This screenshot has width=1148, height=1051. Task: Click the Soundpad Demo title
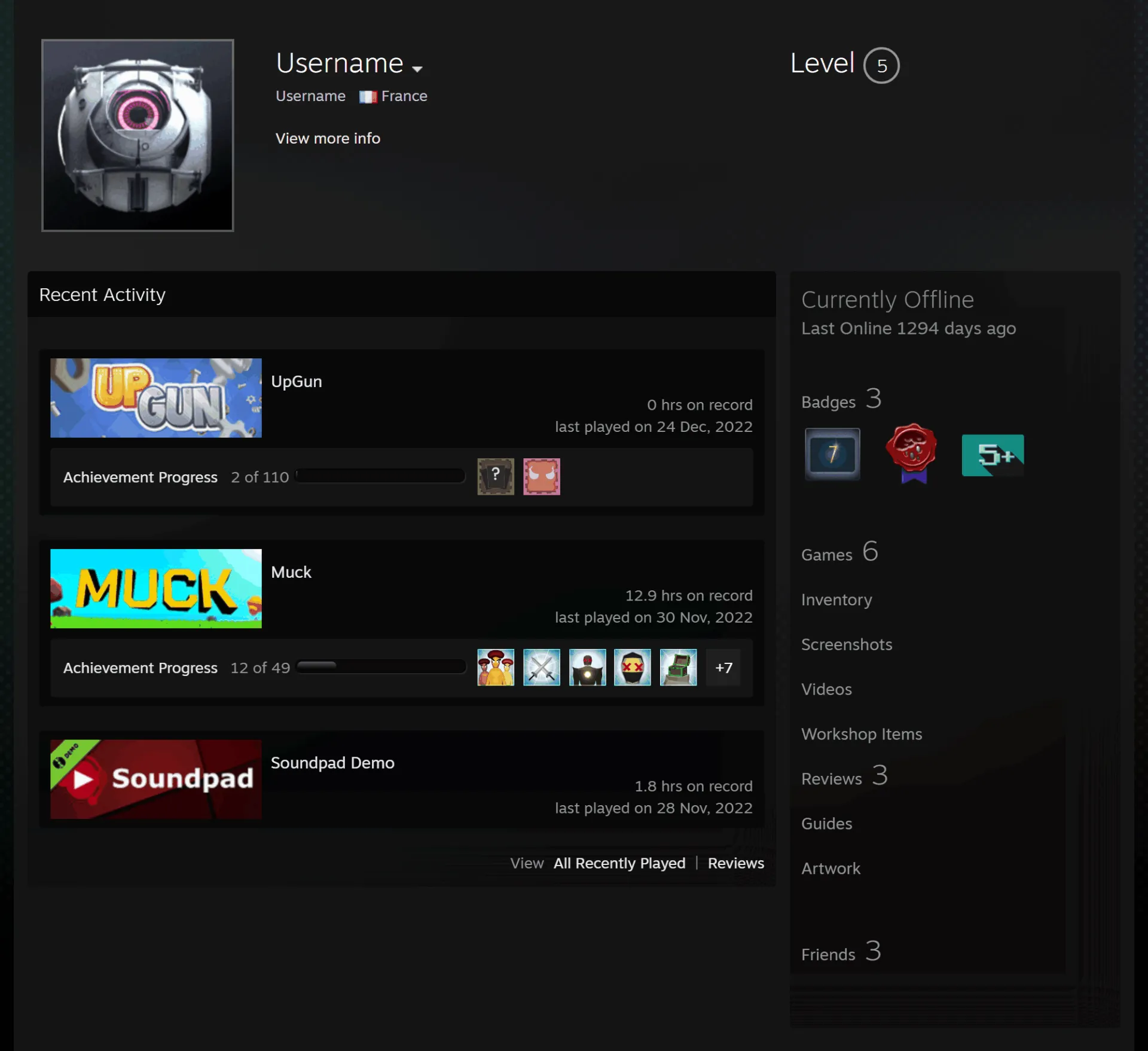coord(332,763)
